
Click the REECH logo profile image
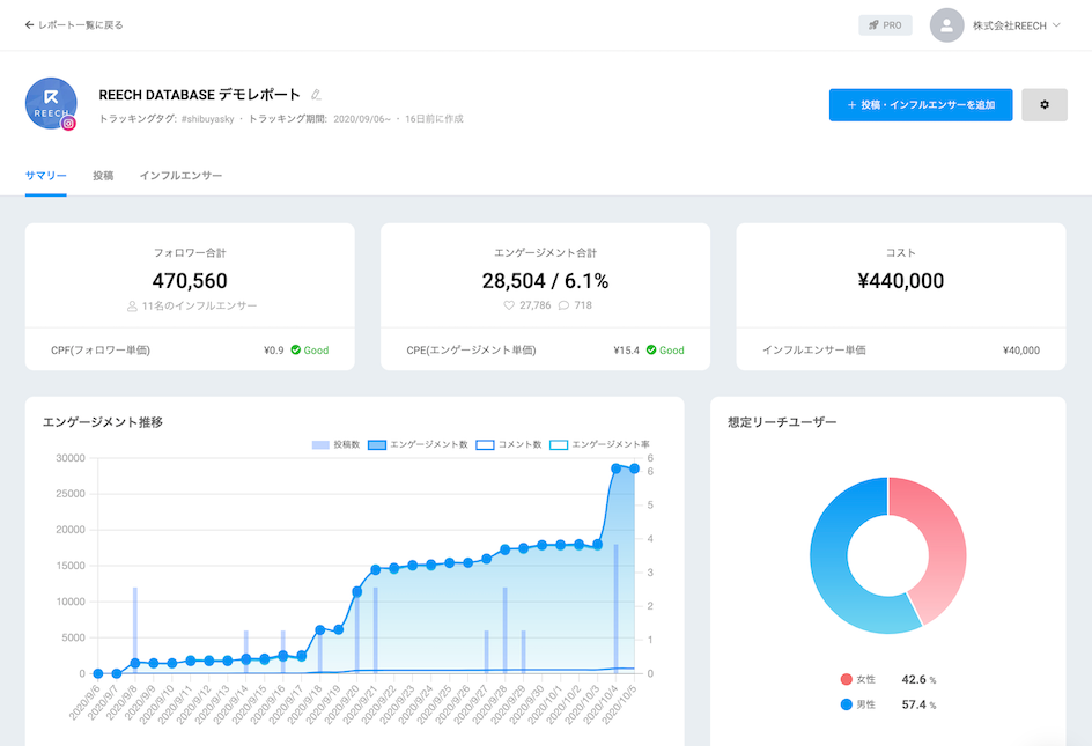point(51,103)
